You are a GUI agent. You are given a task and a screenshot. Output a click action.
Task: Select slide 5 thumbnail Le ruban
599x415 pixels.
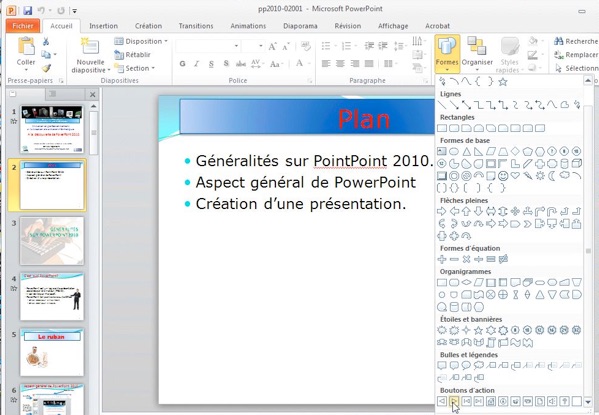(x=52, y=352)
